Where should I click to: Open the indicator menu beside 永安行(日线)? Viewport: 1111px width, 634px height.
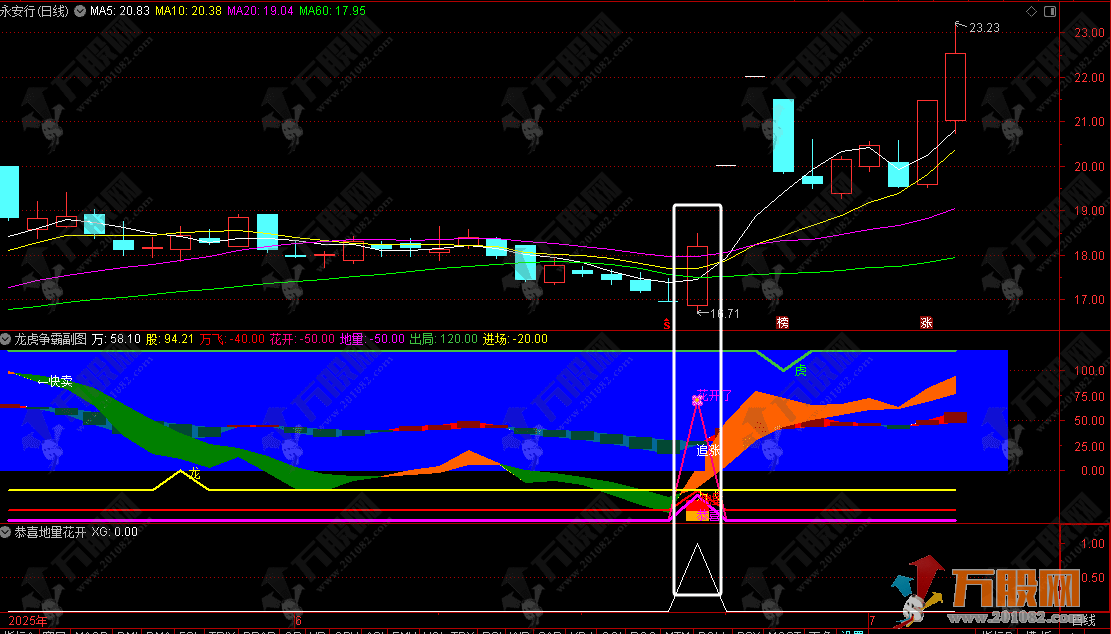79,11
